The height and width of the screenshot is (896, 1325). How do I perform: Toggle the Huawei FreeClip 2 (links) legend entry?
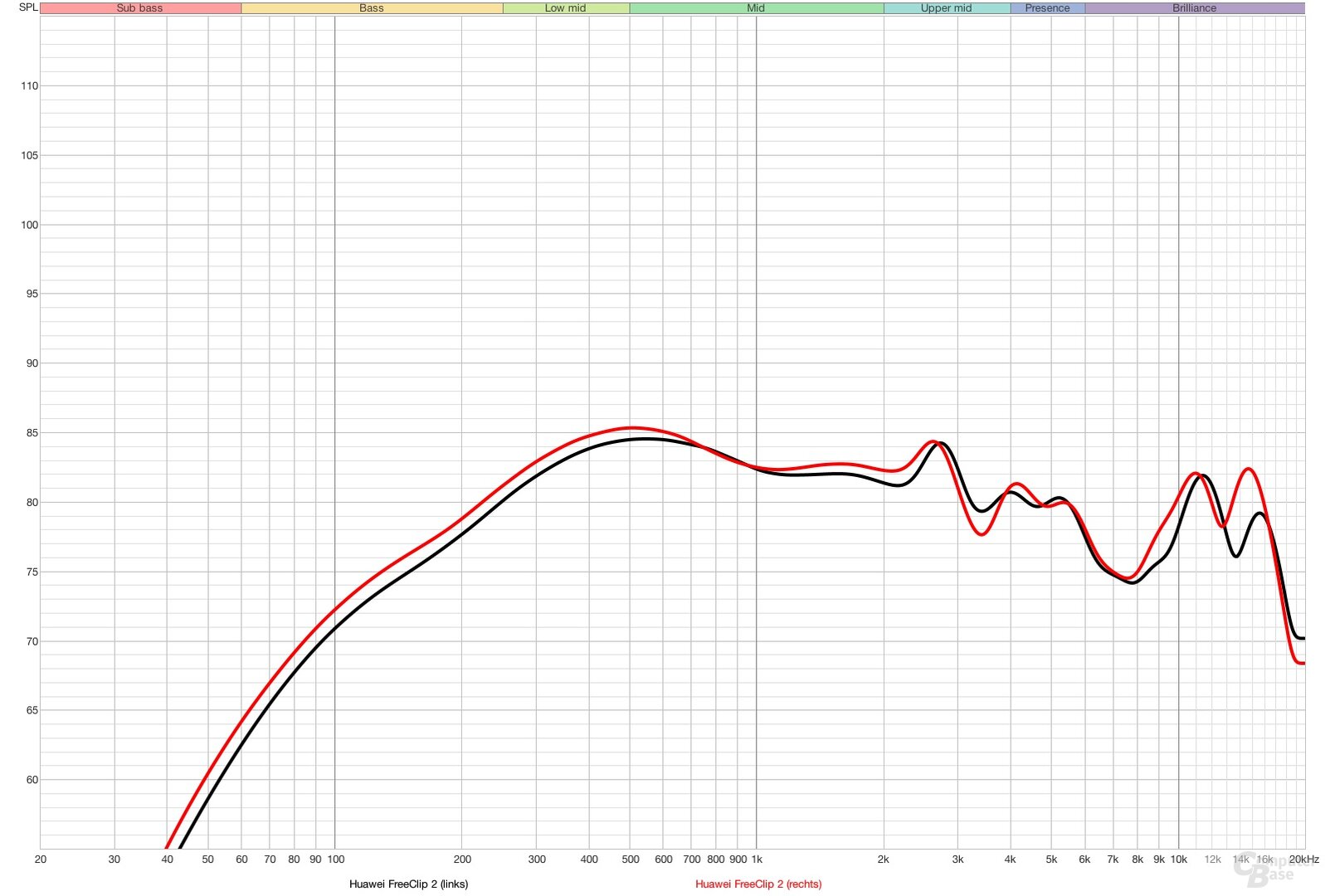point(408,884)
